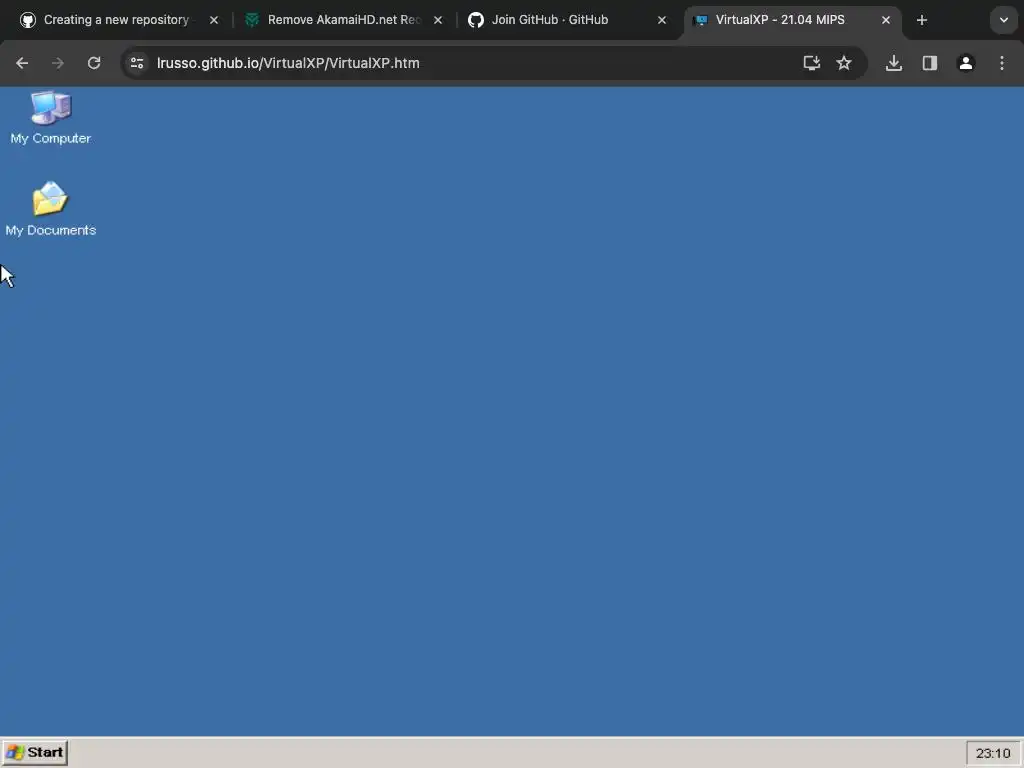Close the Creating a new repository tab
The image size is (1024, 768).
pyautogui.click(x=214, y=20)
